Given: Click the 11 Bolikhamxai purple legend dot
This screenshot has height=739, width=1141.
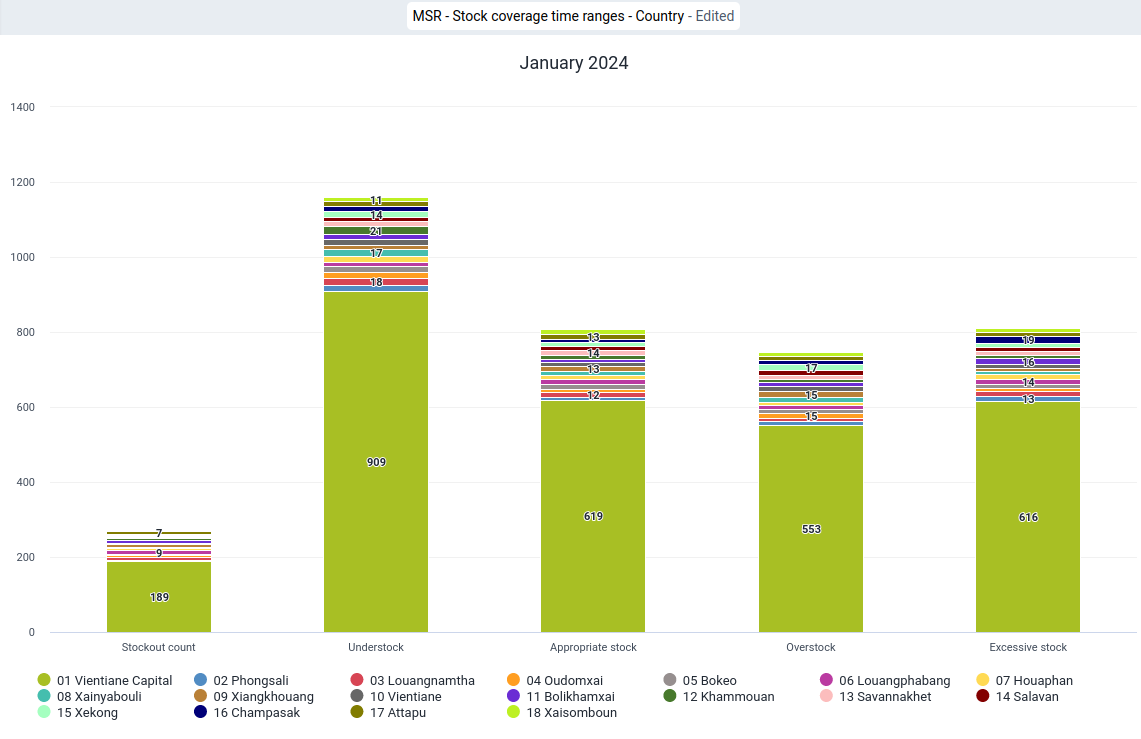Looking at the screenshot, I should (513, 696).
